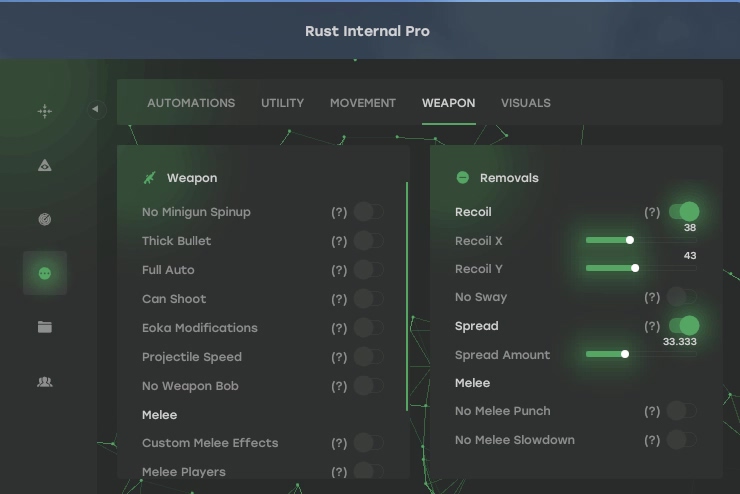This screenshot has height=494, width=740.
Task: Switch off the Spread toggle
Action: [x=684, y=326]
